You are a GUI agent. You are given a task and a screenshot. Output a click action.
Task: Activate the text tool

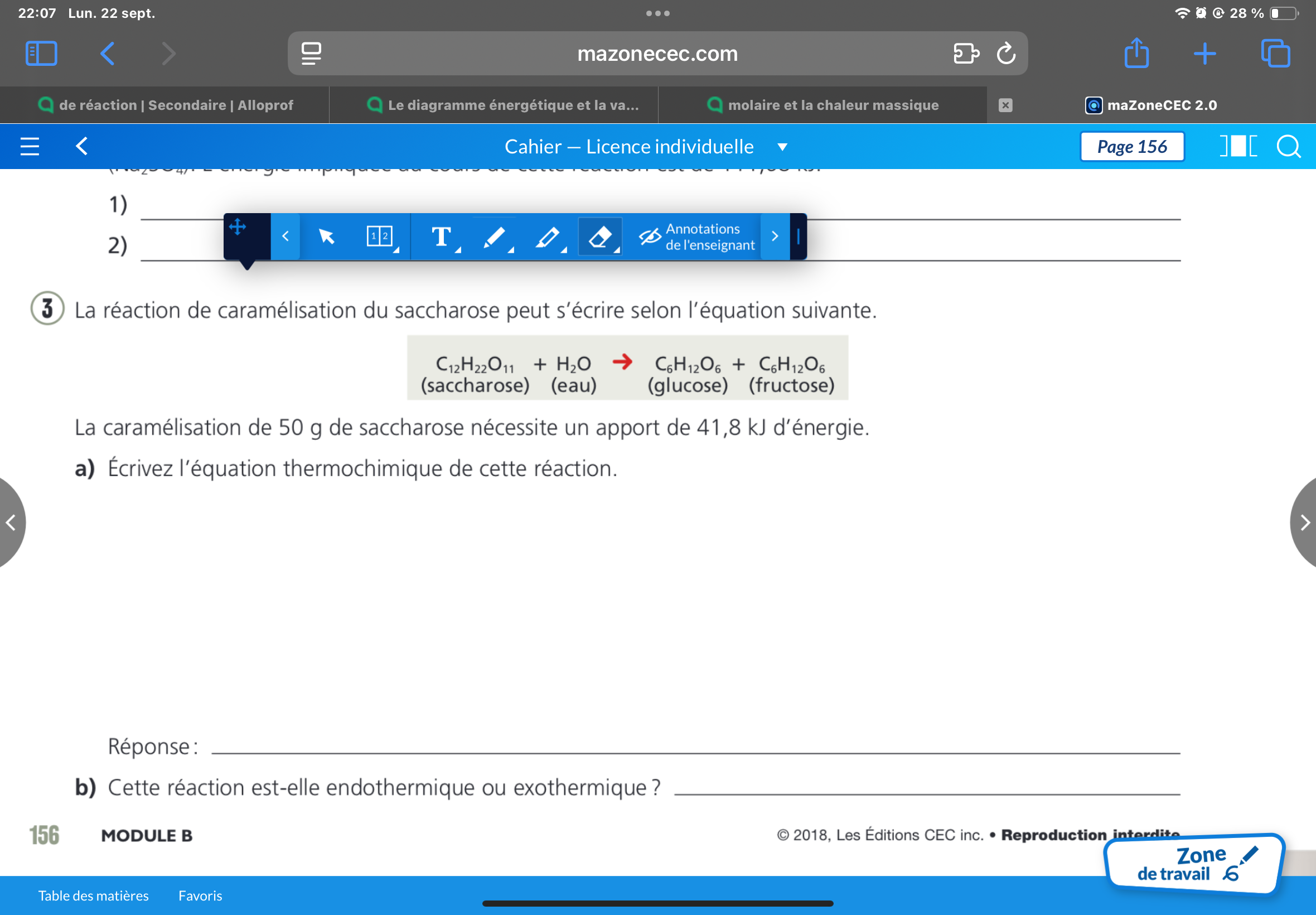(x=441, y=237)
